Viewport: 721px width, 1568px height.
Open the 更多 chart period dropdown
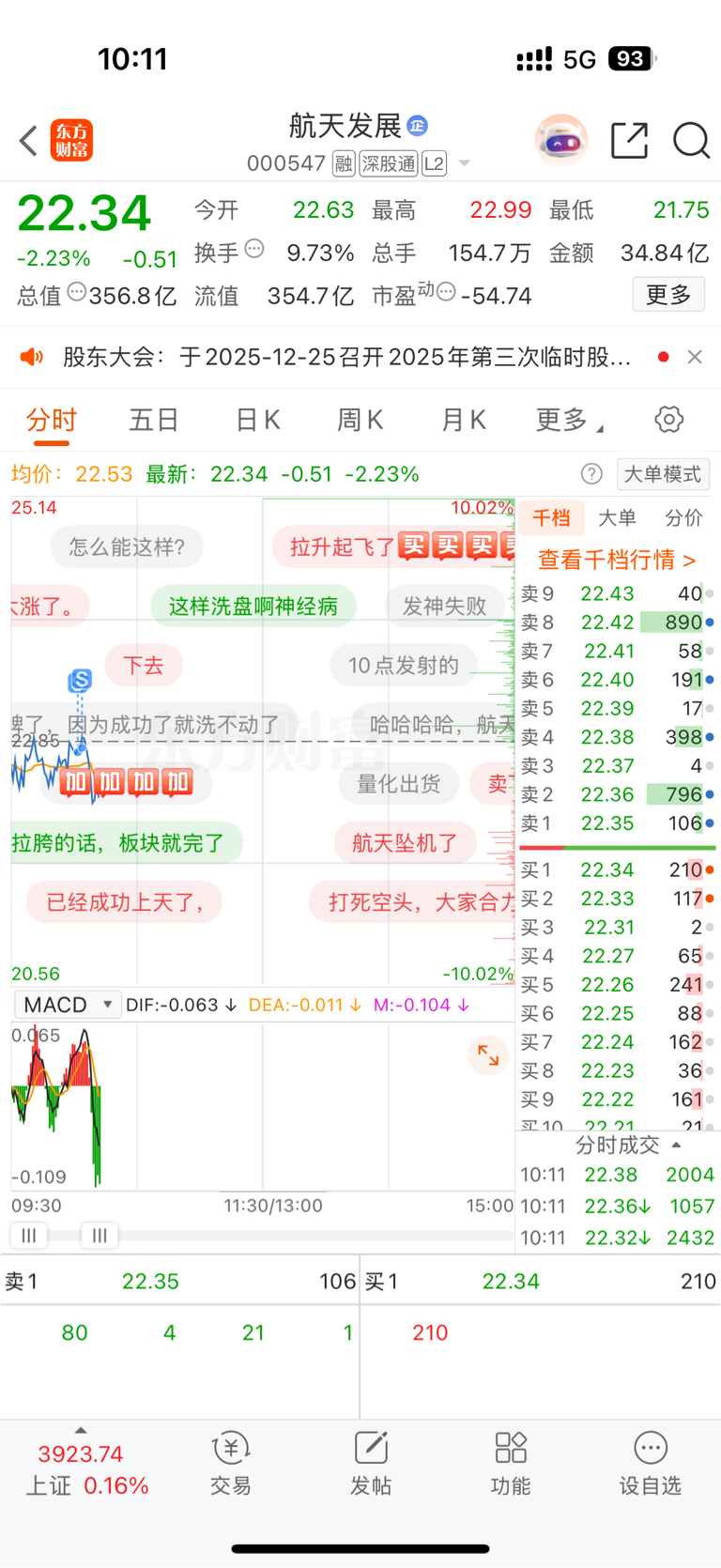569,421
